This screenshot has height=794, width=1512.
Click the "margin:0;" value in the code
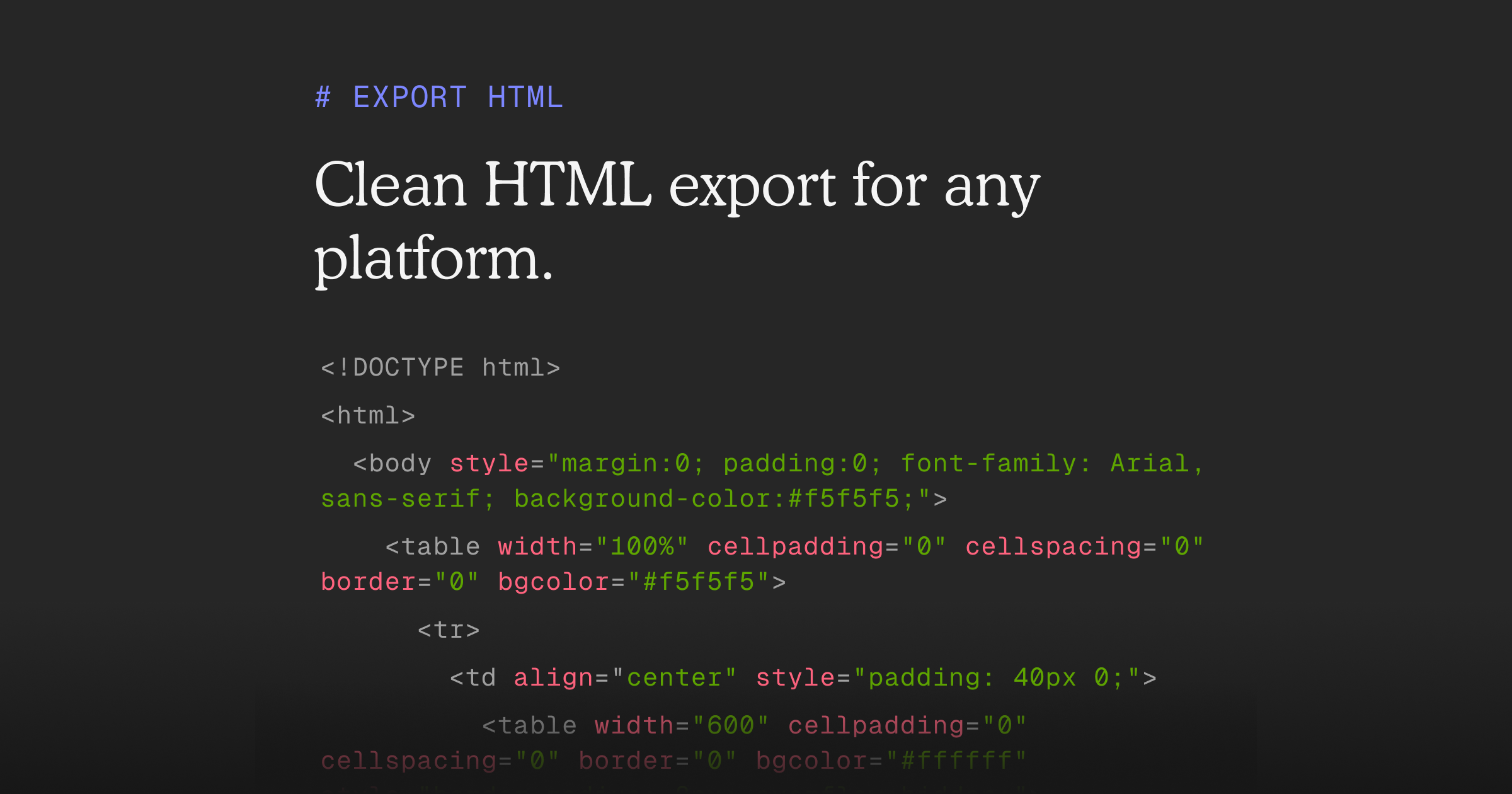[x=633, y=464]
